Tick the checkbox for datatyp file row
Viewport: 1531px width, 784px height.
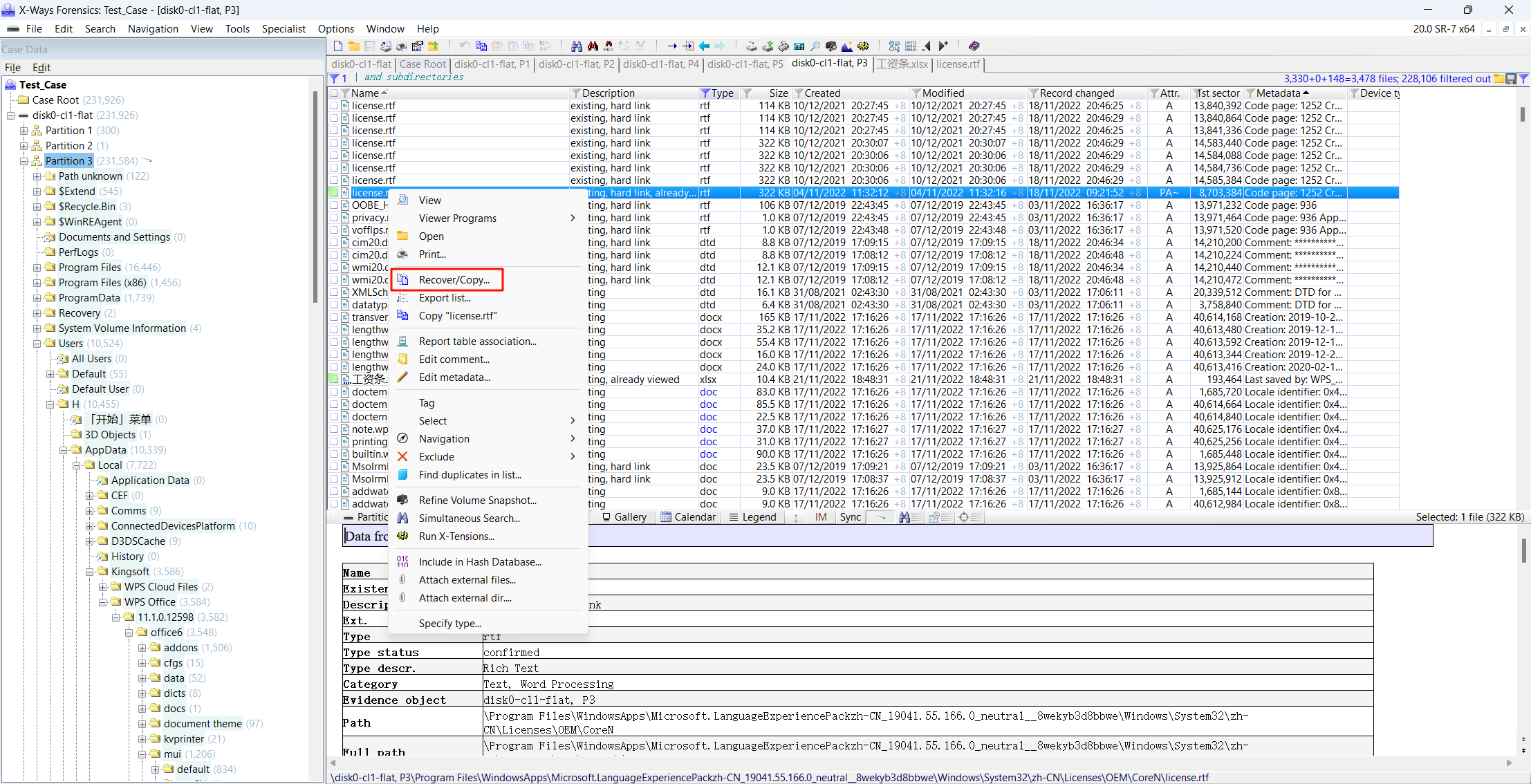tap(334, 305)
